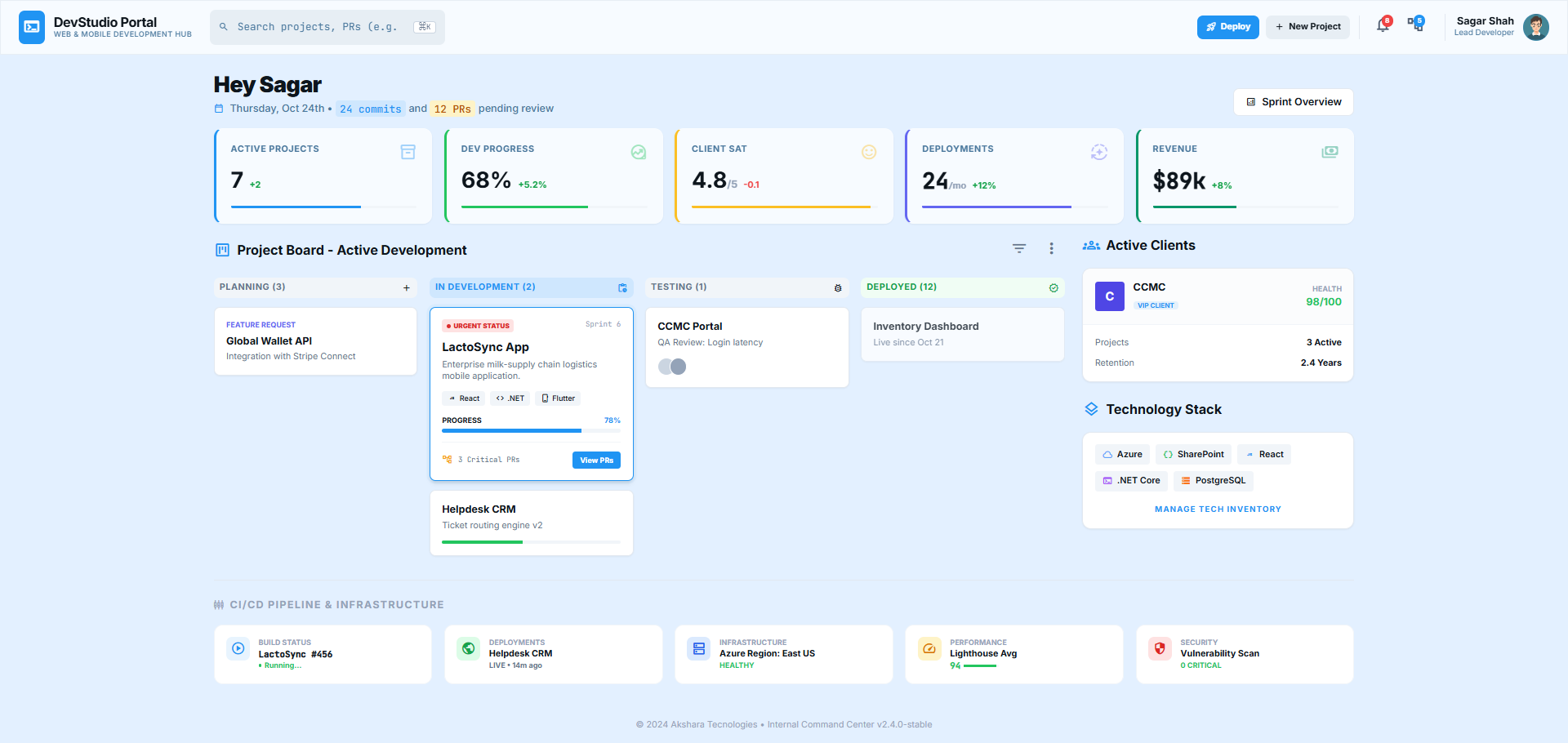Click View PRs on LactoSync card

[596, 460]
